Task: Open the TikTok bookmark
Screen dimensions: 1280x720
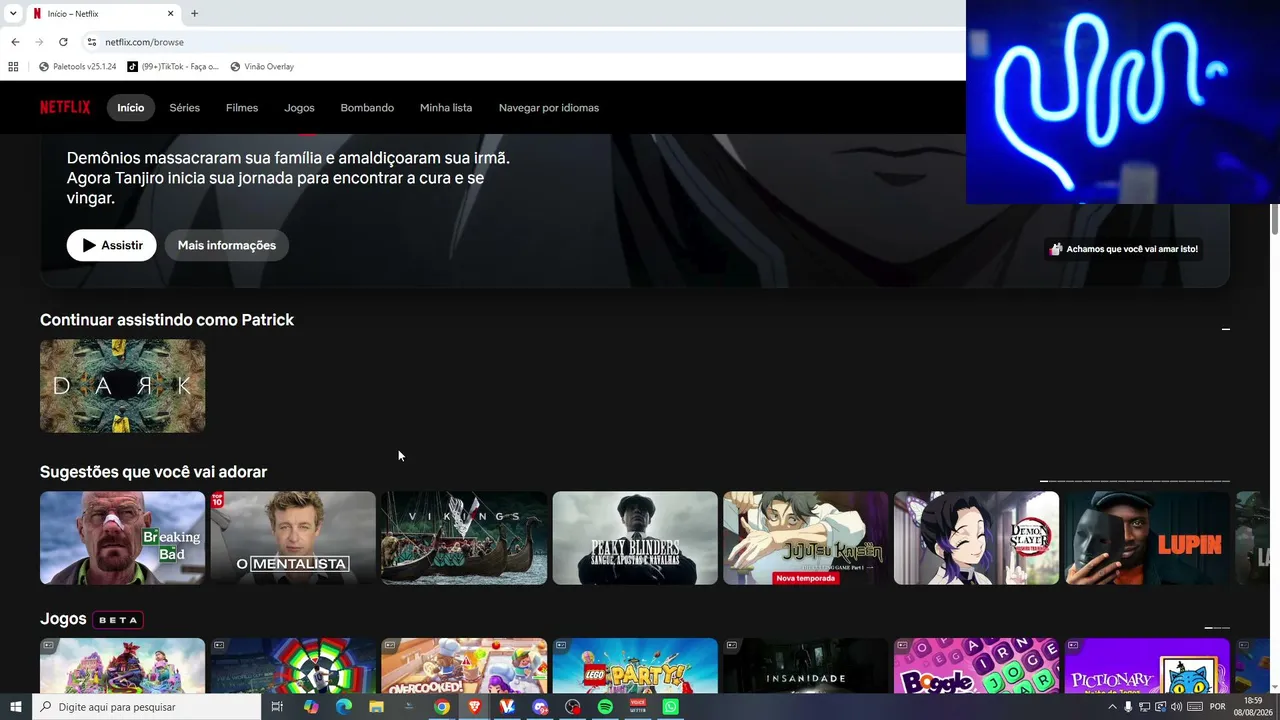Action: [x=173, y=67]
